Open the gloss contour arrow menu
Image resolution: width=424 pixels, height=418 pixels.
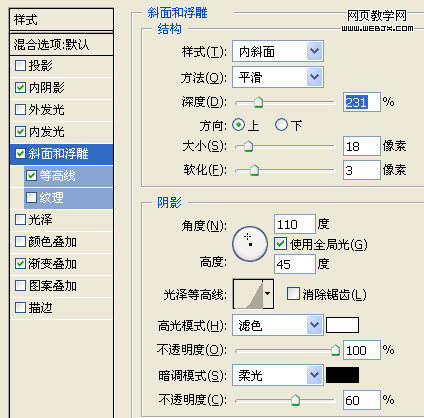point(268,294)
